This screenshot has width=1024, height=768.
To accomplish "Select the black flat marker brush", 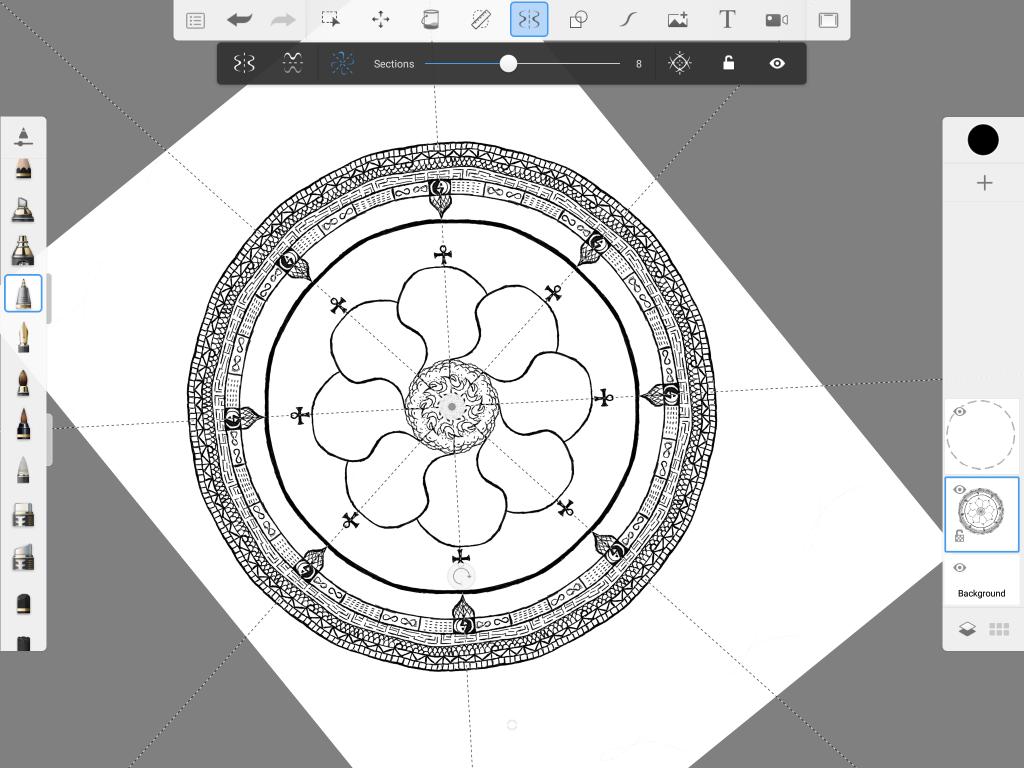I will (23, 603).
